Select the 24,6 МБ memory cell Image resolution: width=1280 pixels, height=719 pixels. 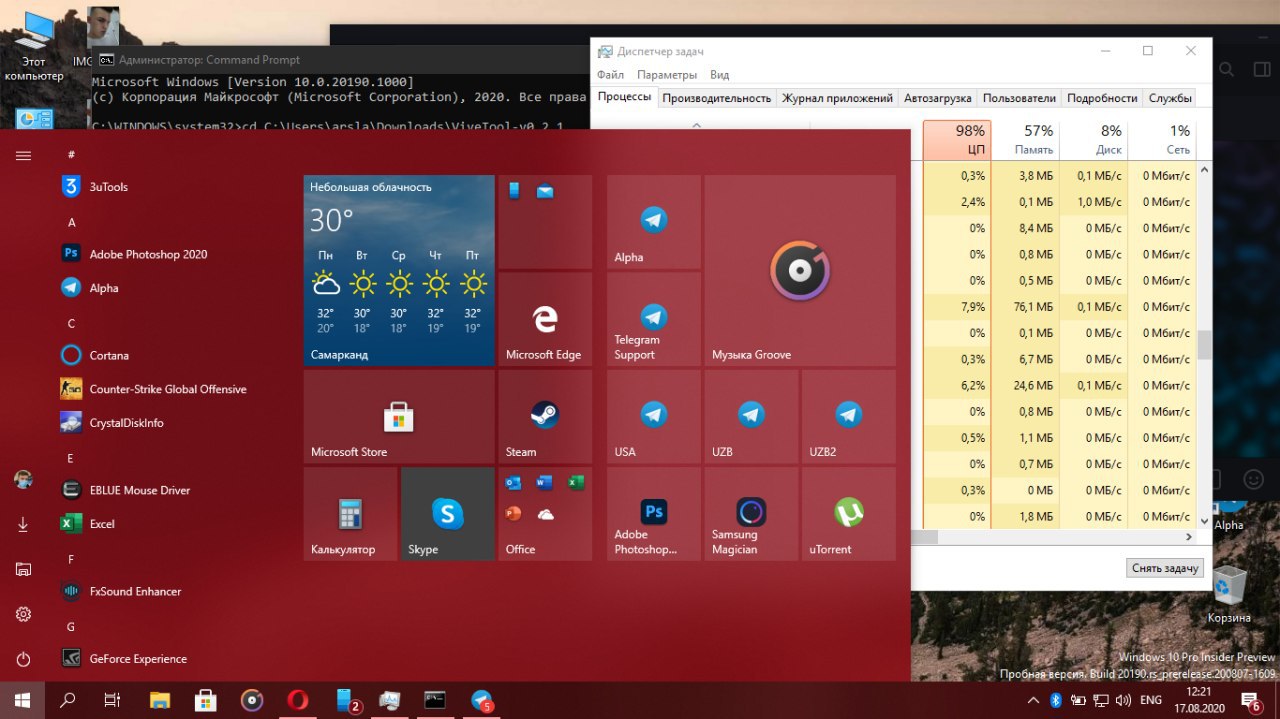(x=1025, y=385)
